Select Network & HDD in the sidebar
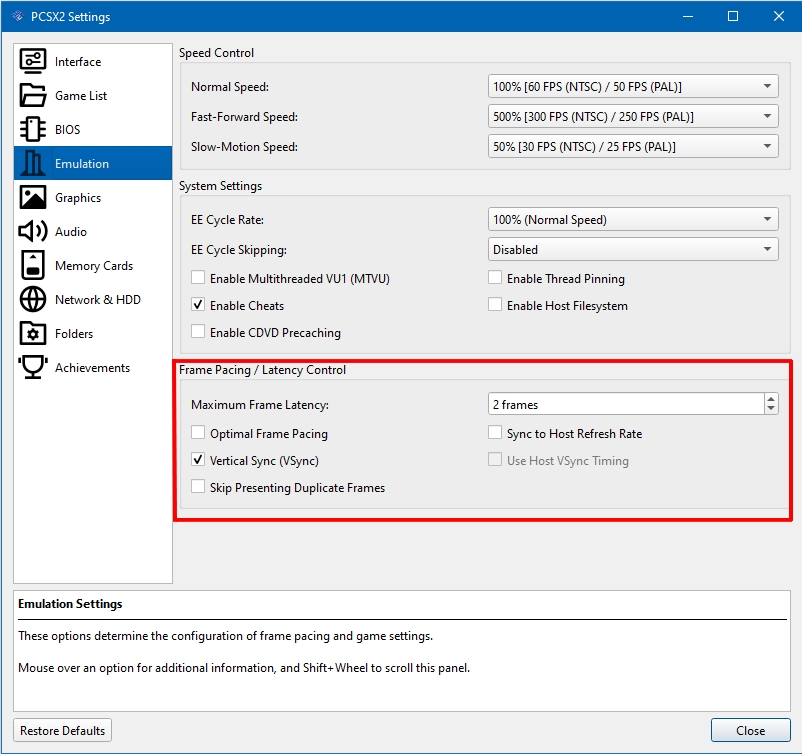The height and width of the screenshot is (754, 802). (x=93, y=299)
